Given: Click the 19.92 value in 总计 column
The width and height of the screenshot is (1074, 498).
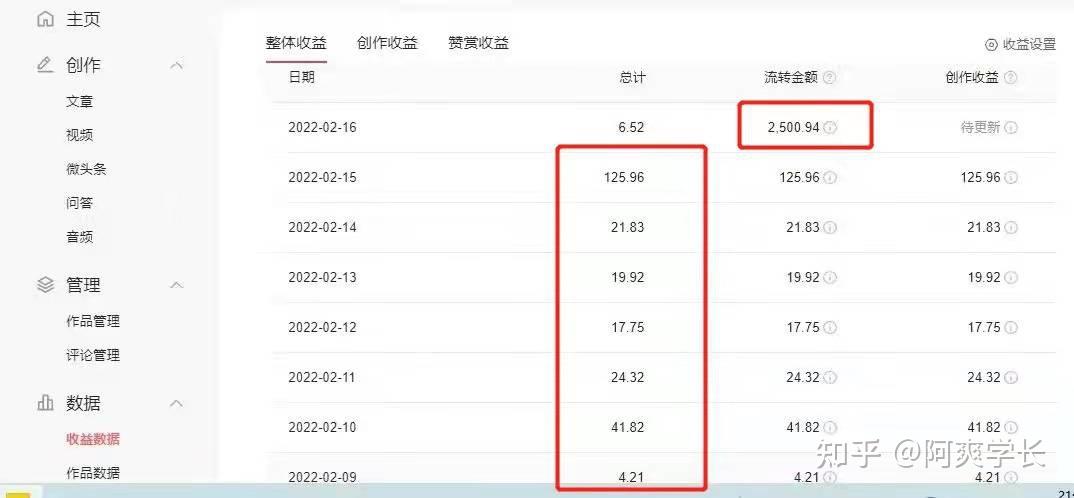Looking at the screenshot, I should click(x=627, y=277).
